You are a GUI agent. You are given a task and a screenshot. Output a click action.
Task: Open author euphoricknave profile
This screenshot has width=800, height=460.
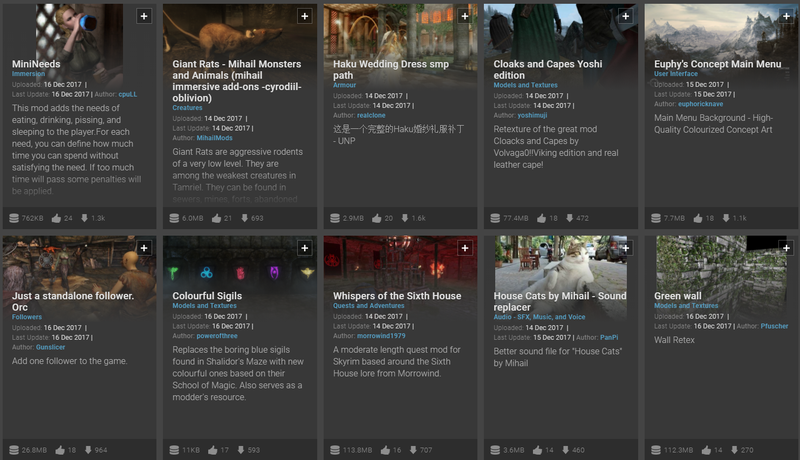[701, 104]
